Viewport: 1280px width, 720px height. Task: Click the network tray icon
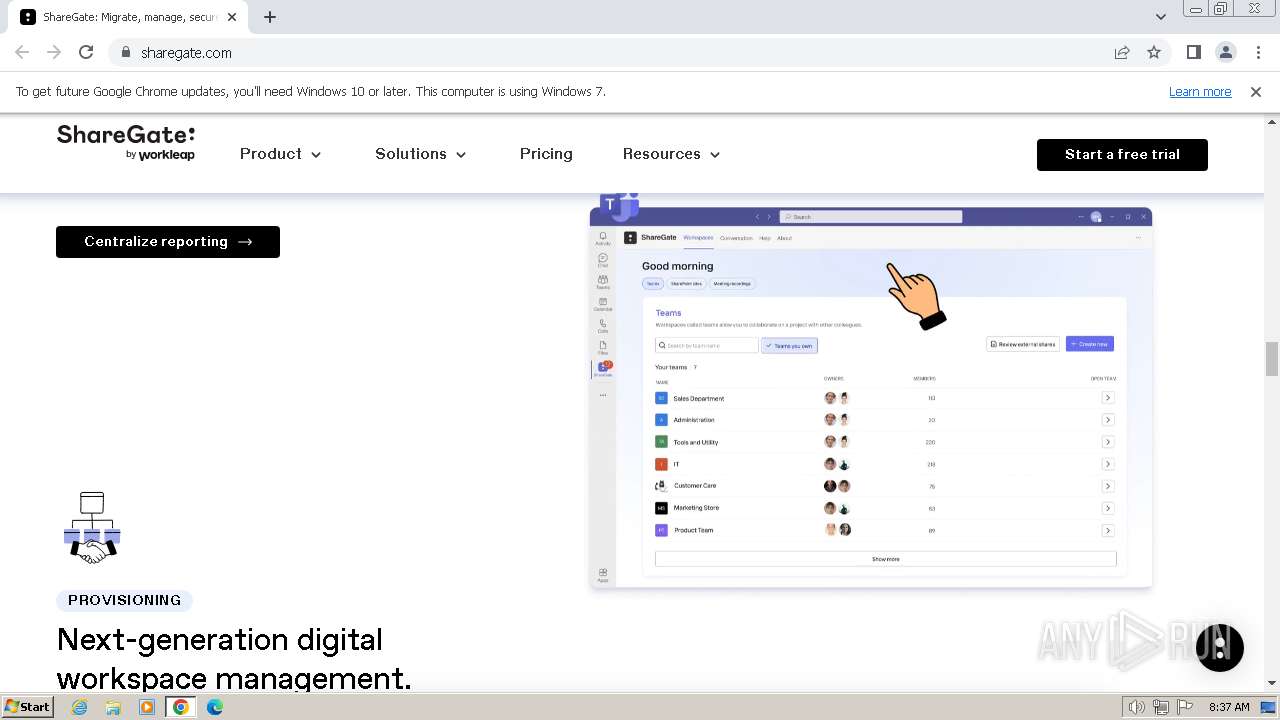(1161, 707)
